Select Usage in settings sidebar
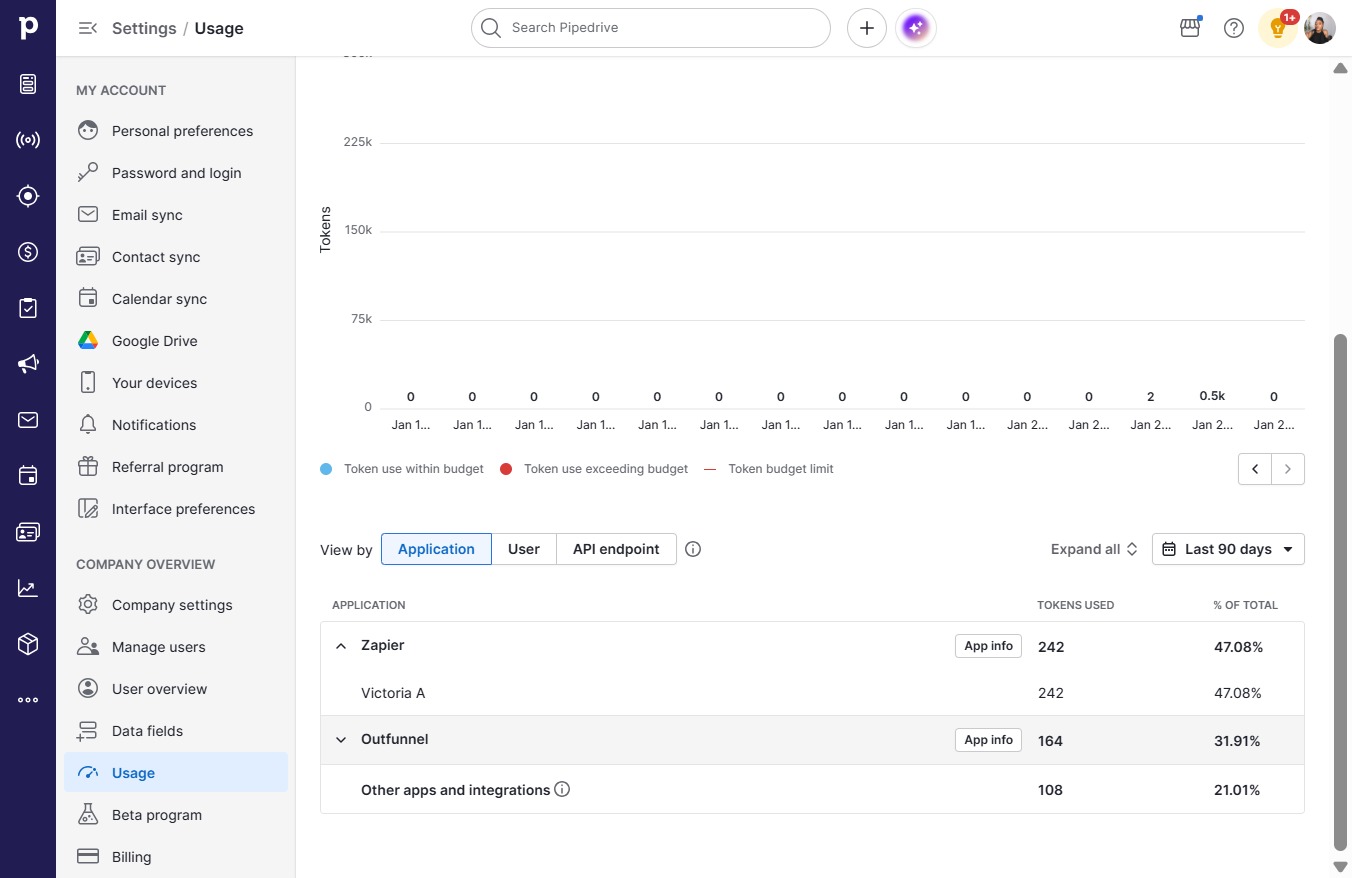This screenshot has width=1352, height=878. point(176,773)
